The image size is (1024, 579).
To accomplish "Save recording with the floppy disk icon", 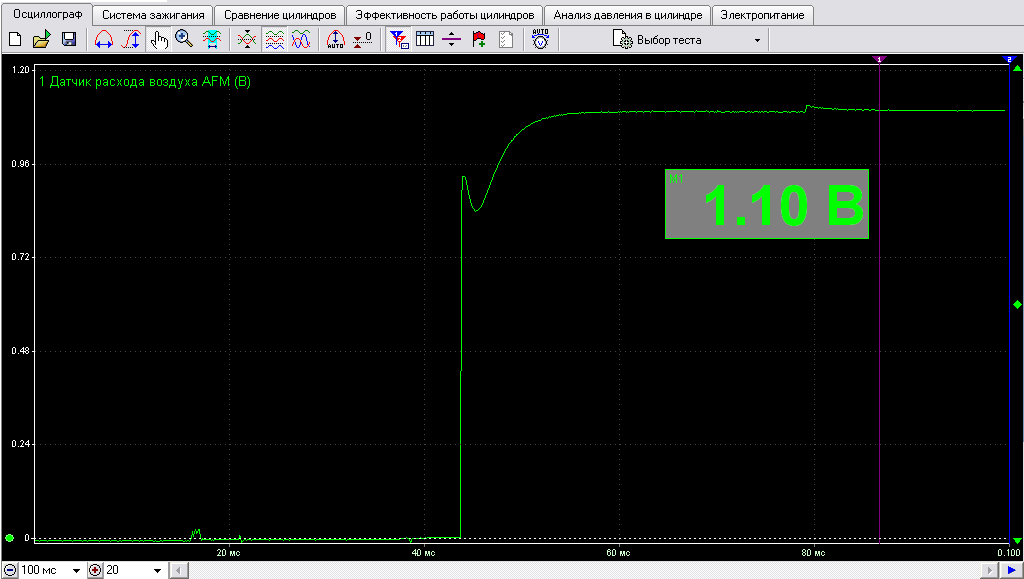I will tap(69, 40).
